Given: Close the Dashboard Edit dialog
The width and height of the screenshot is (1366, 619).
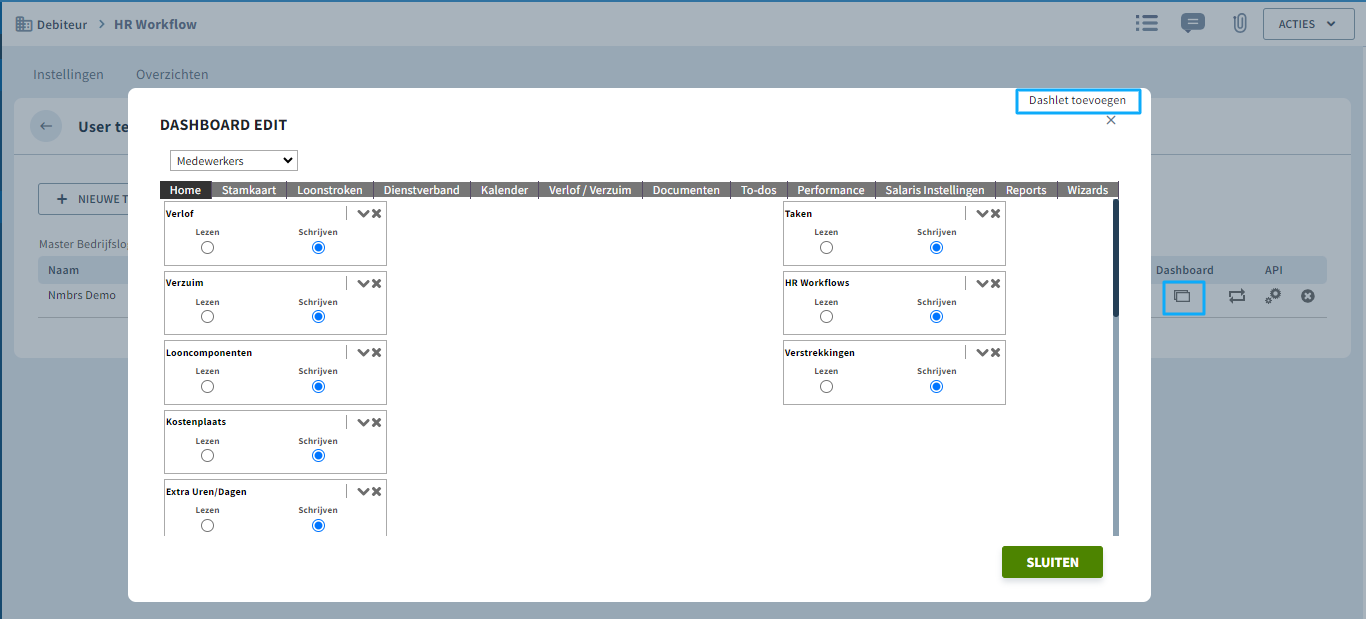Looking at the screenshot, I should tap(1111, 120).
